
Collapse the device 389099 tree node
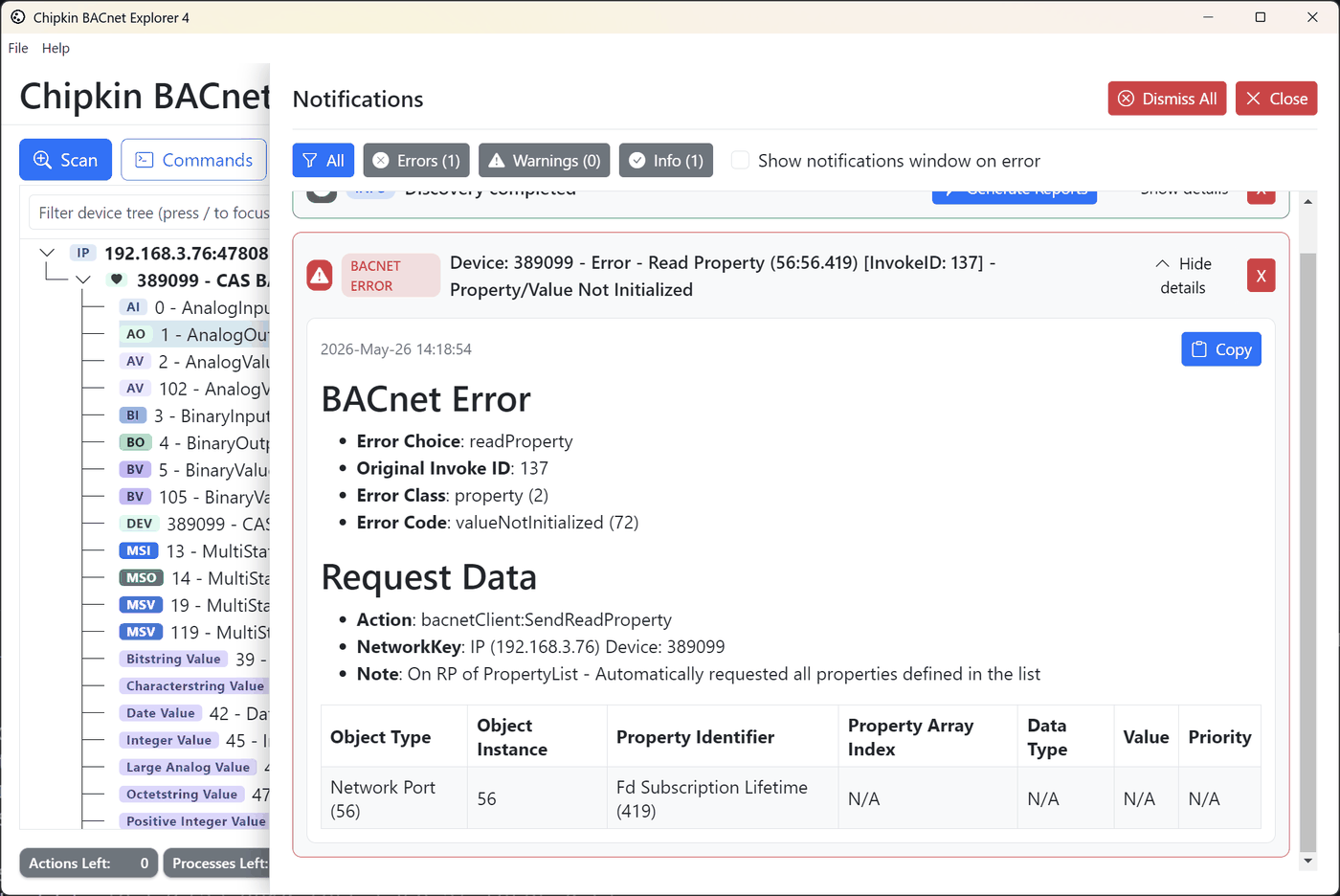pos(83,280)
